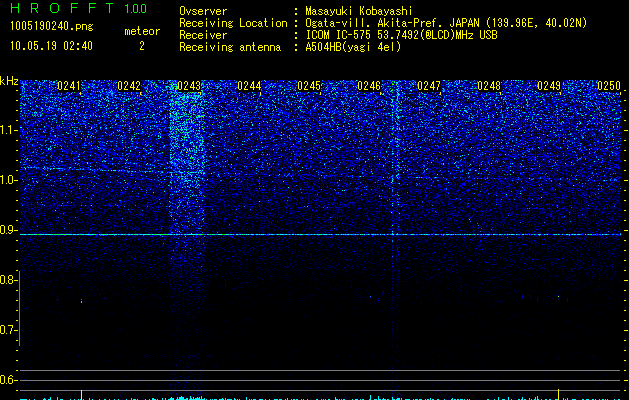The height and width of the screenshot is (400, 629).
Task: Click the 0248 time marker
Action: point(489,86)
